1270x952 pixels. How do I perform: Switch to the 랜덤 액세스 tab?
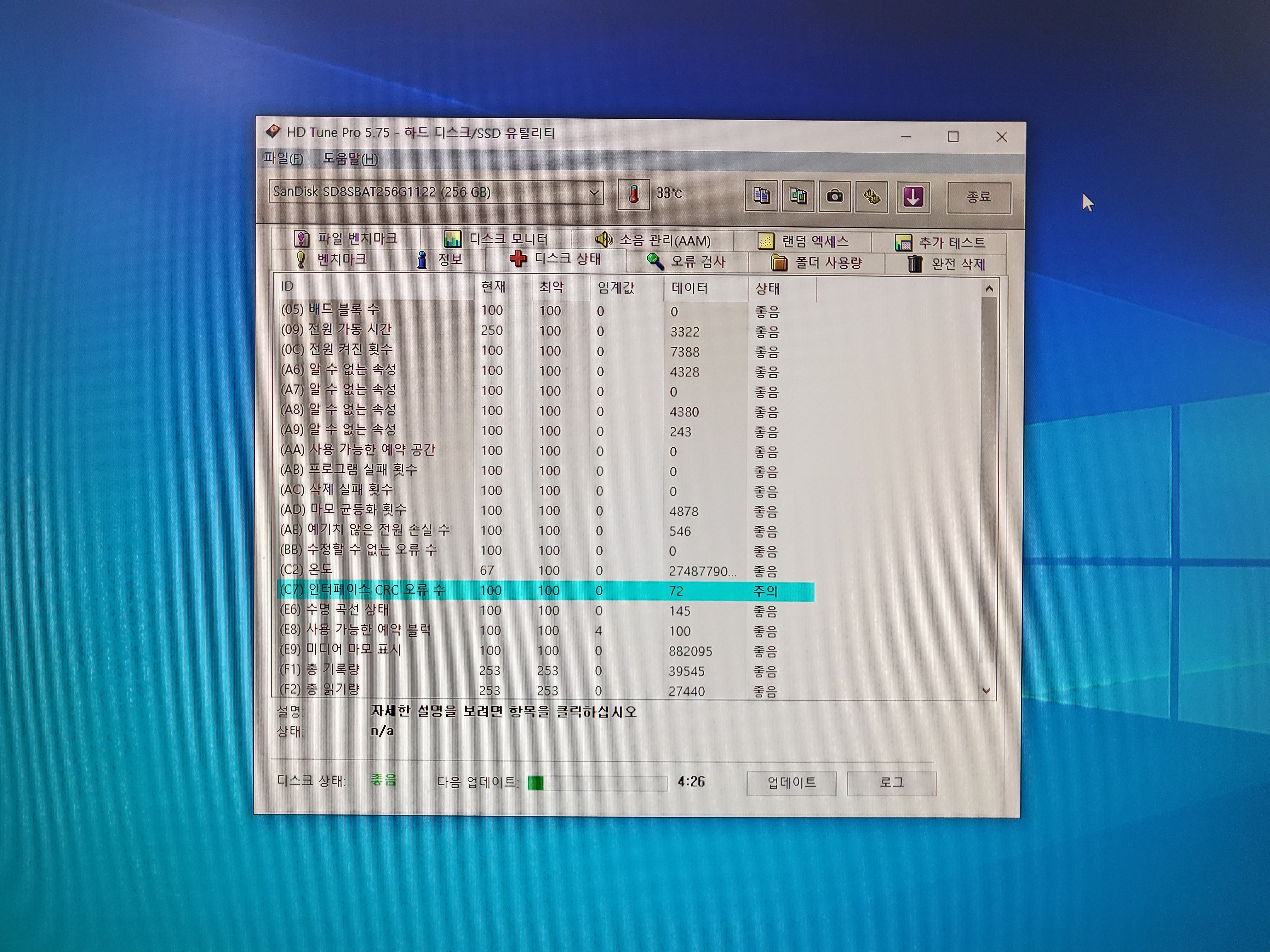[803, 241]
